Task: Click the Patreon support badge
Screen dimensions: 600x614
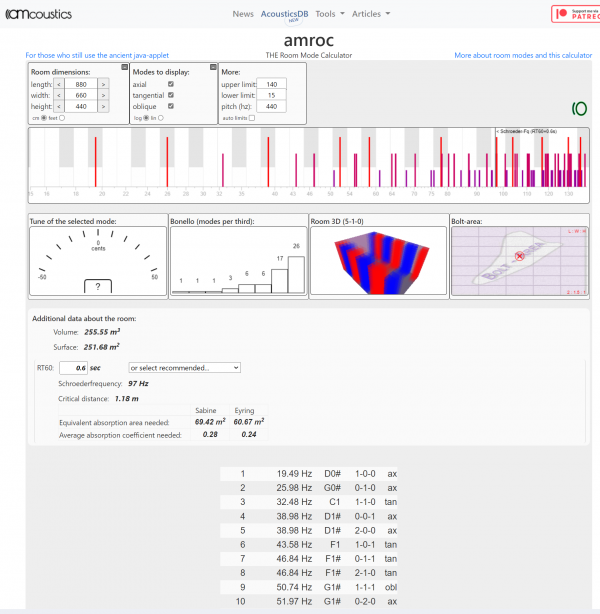Action: 574,14
